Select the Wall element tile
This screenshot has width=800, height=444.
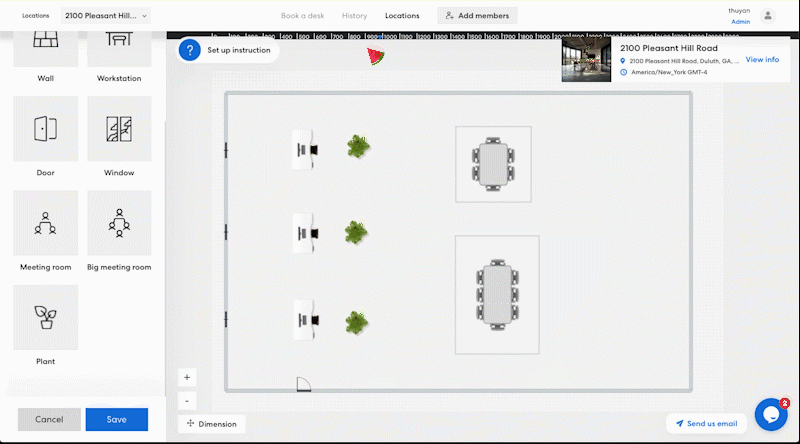[x=45, y=49]
